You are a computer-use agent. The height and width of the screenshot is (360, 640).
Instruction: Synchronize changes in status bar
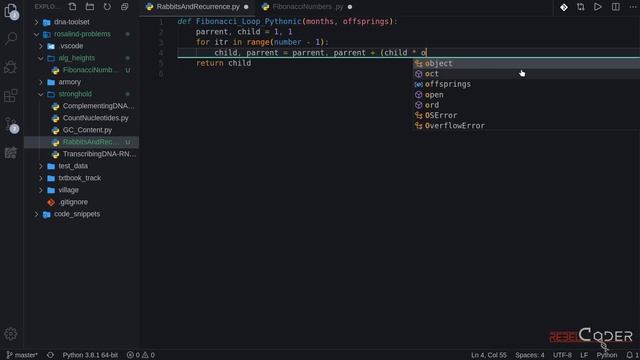tap(50, 355)
